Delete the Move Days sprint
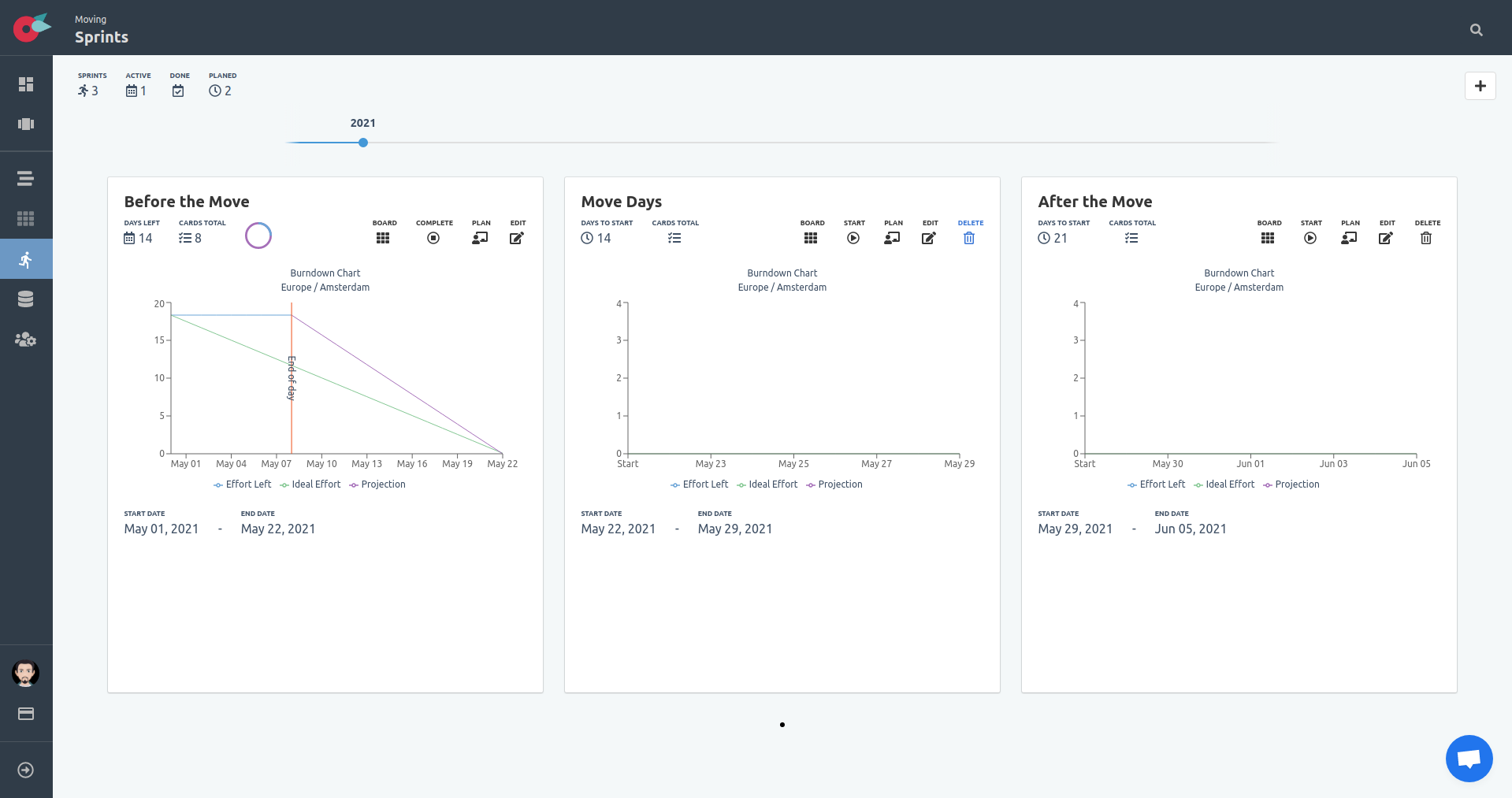This screenshot has width=1512, height=798. click(x=970, y=233)
